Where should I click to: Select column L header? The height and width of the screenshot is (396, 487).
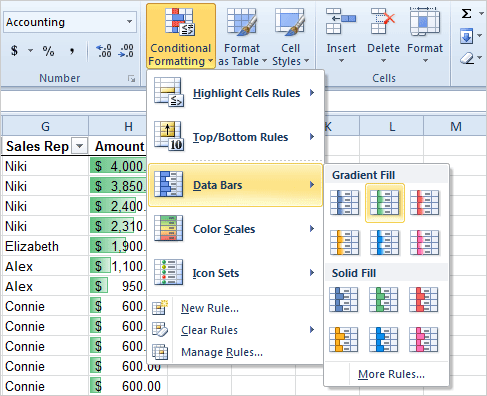pyautogui.click(x=392, y=126)
